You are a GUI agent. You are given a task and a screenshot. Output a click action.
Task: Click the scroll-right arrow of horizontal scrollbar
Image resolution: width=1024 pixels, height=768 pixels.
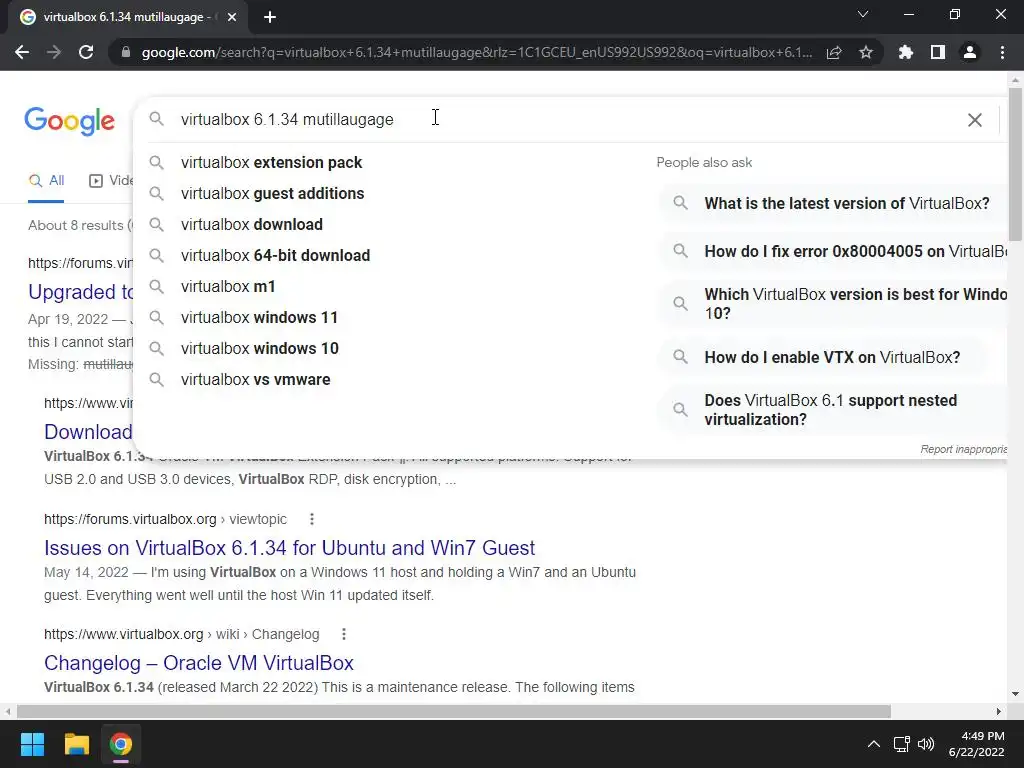click(x=999, y=711)
